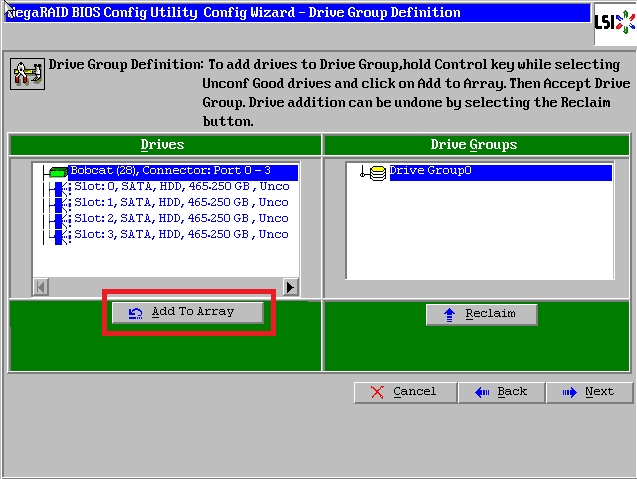Image resolution: width=637 pixels, height=479 pixels.
Task: Select Slot 0 SATA HDD drive entry
Action: point(180,187)
